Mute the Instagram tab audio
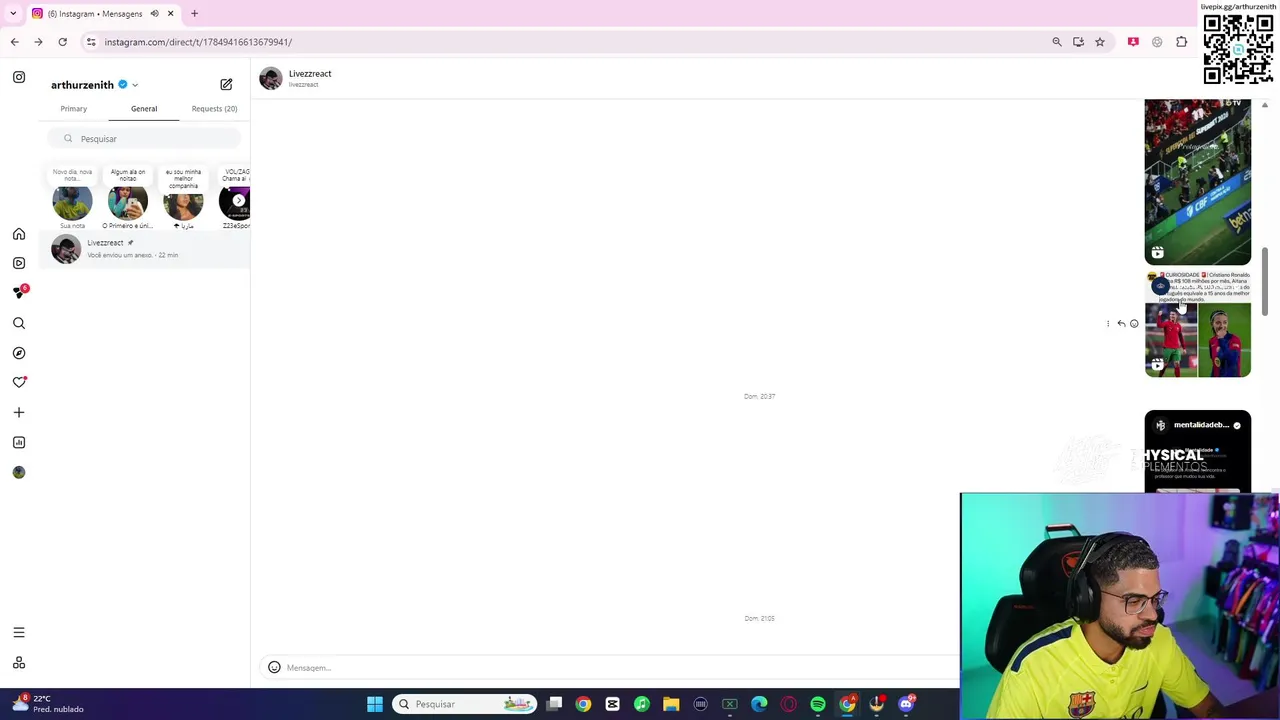The height and width of the screenshot is (720, 1280). click(154, 14)
